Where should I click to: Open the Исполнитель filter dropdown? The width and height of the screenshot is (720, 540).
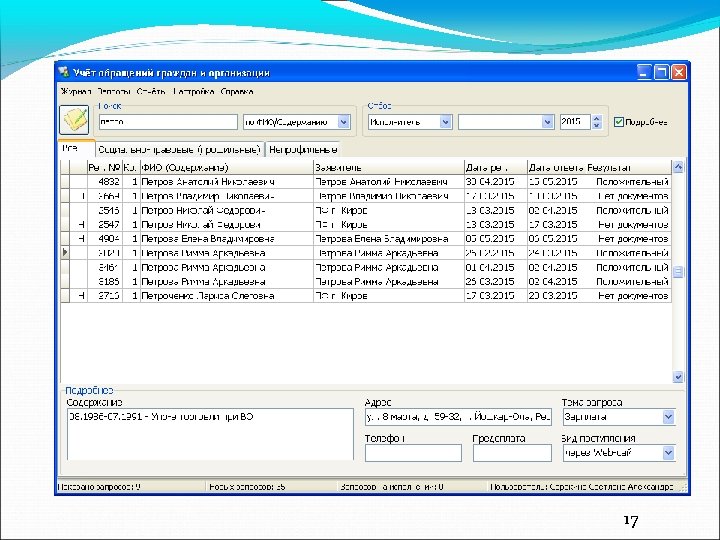click(445, 122)
